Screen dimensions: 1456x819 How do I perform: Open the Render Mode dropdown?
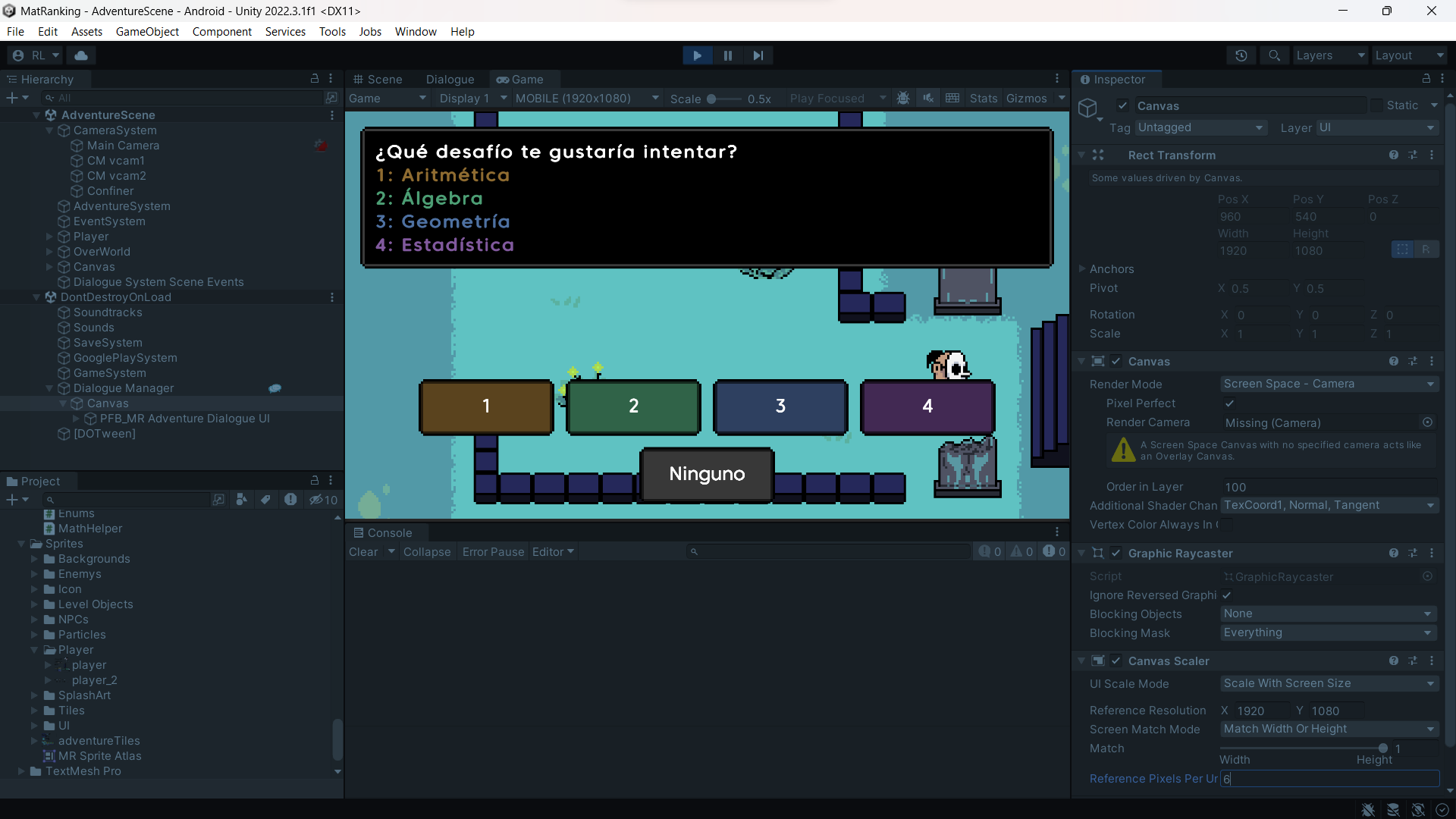1329,384
